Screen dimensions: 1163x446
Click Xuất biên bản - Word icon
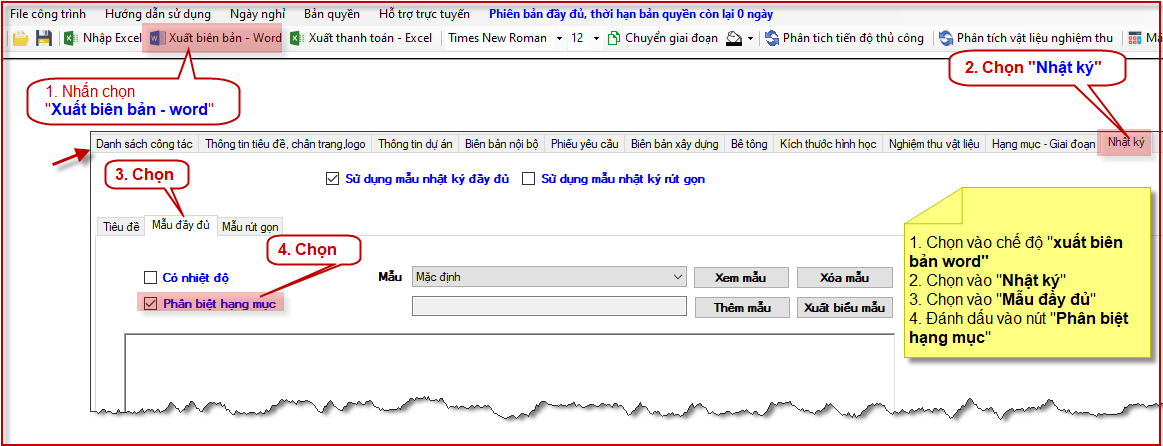[156, 38]
